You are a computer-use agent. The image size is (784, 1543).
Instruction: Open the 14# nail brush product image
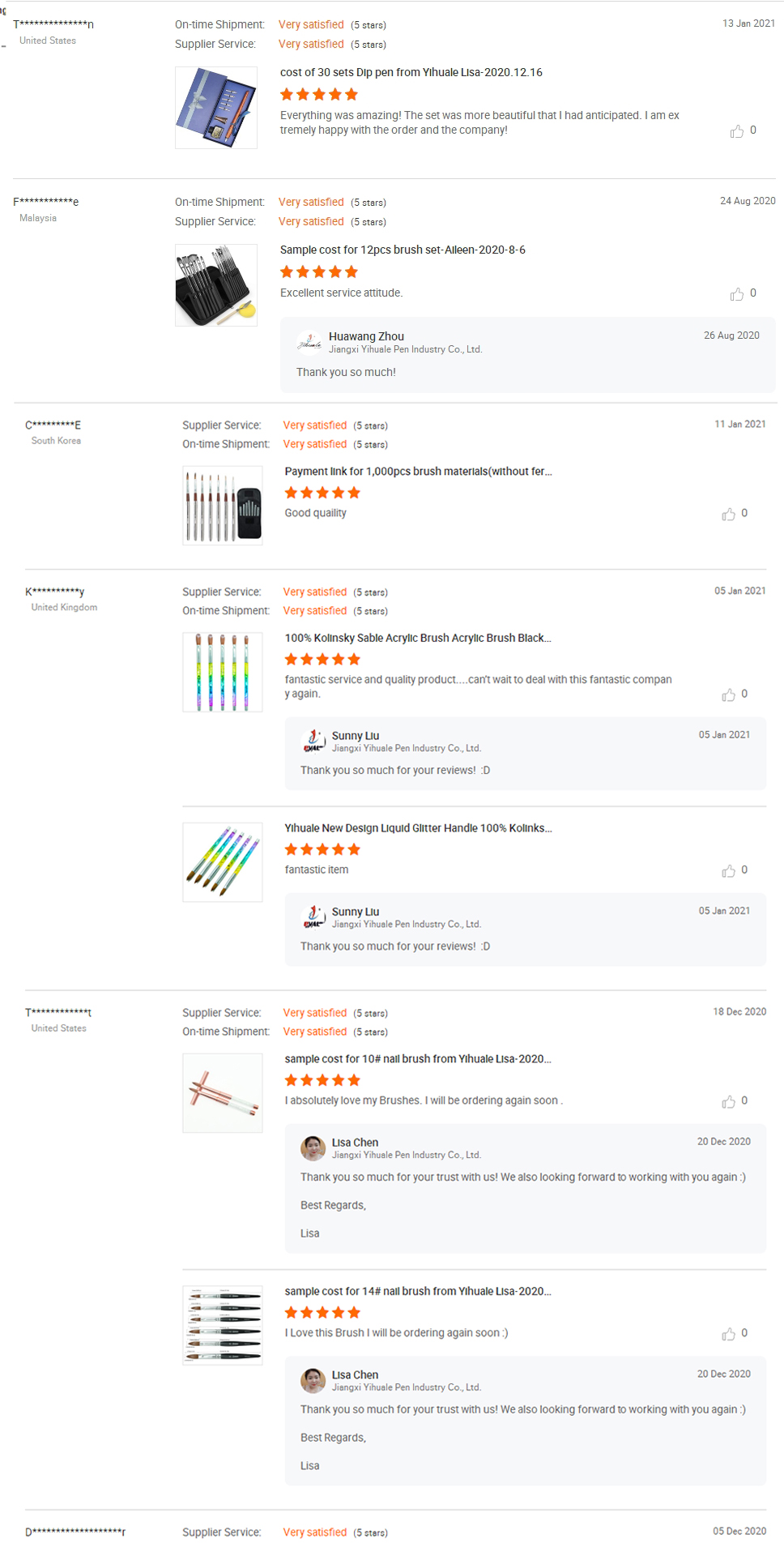tap(223, 1326)
